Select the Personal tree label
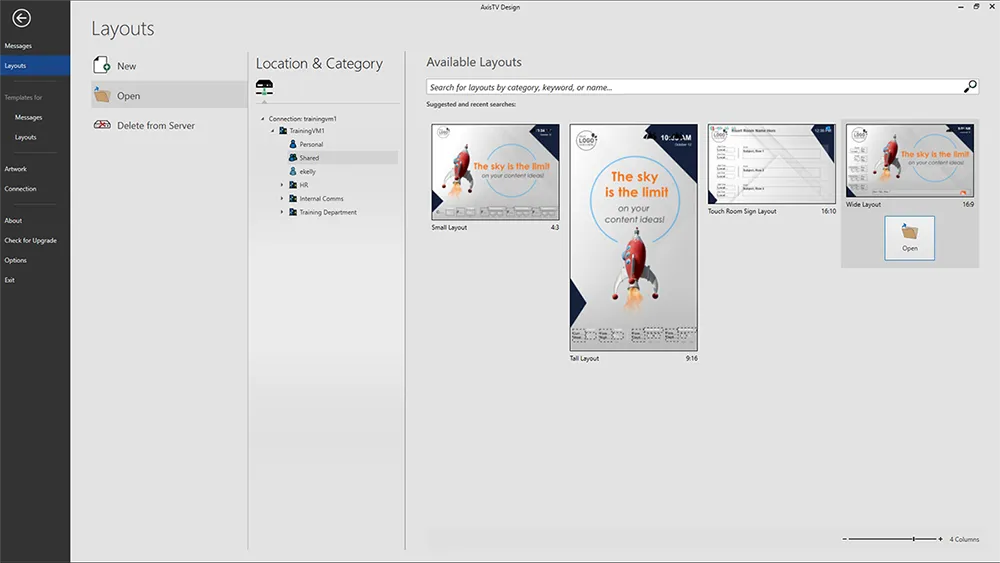 point(311,145)
